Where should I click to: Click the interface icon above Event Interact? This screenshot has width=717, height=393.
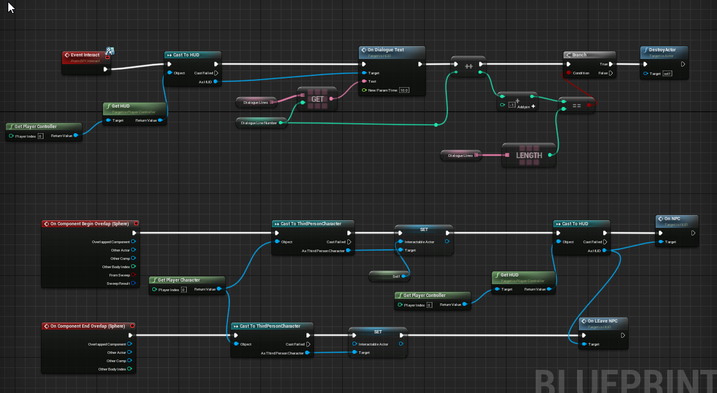tap(110, 50)
